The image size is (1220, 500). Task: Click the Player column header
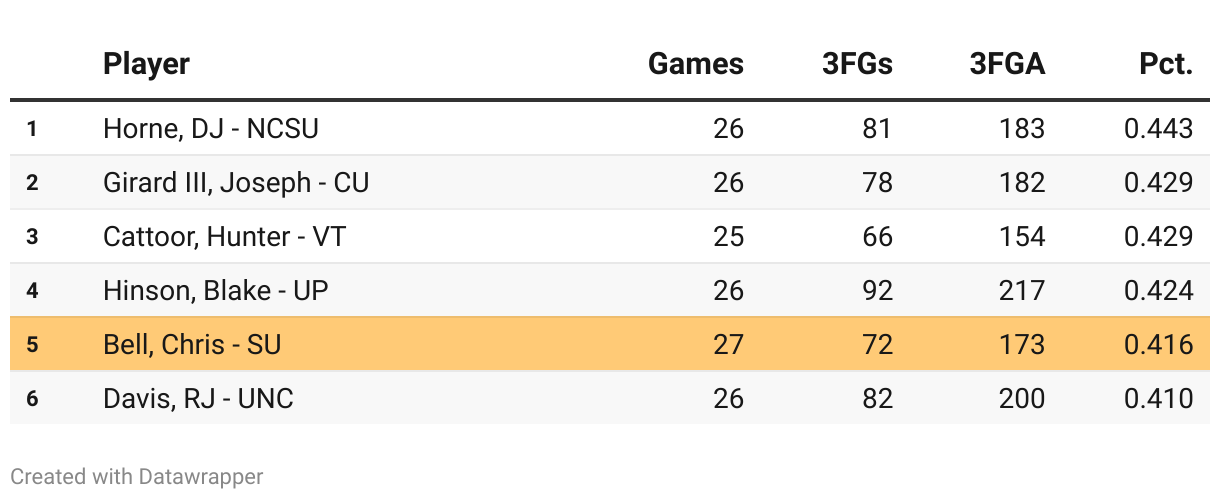[x=146, y=64]
